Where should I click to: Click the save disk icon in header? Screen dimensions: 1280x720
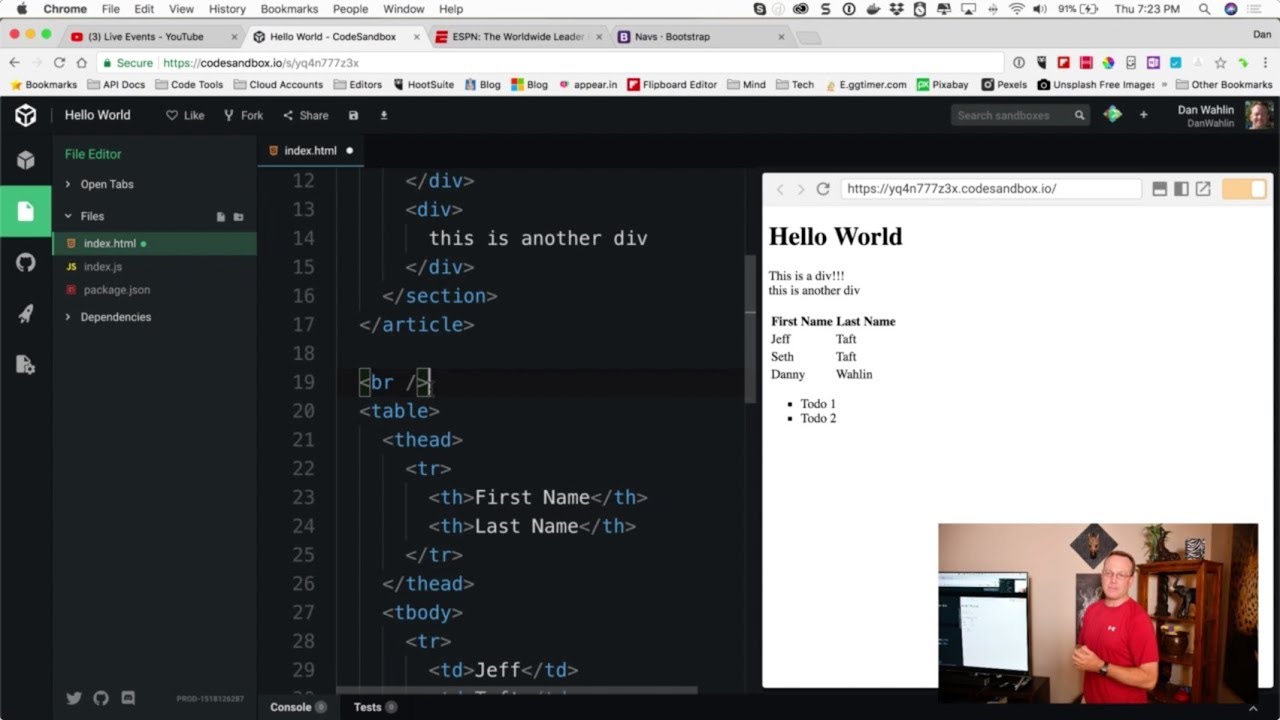click(x=353, y=115)
